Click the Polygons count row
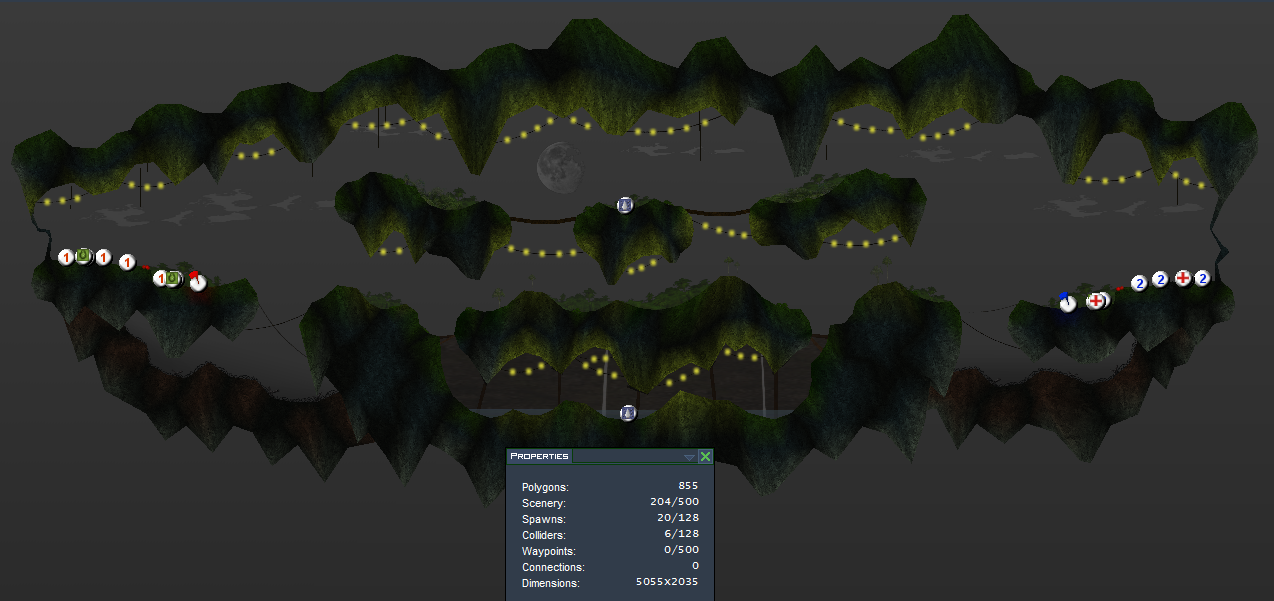This screenshot has width=1274, height=601. 610,487
